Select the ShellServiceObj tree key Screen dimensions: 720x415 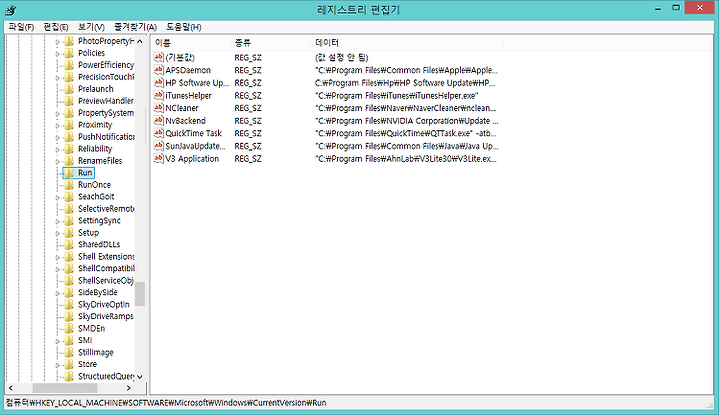106,280
